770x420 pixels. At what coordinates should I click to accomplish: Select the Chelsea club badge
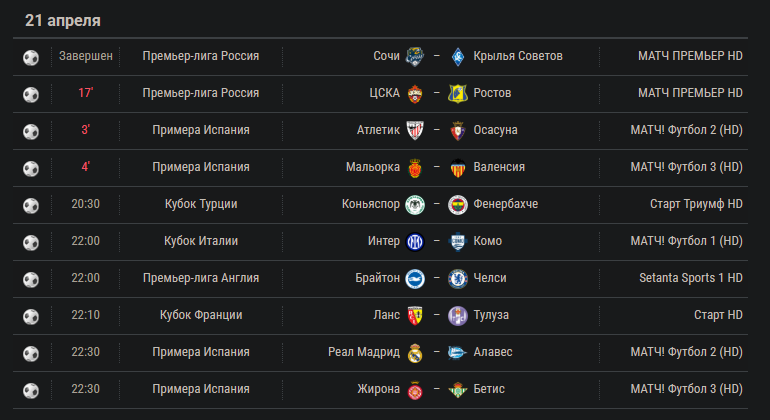458,279
